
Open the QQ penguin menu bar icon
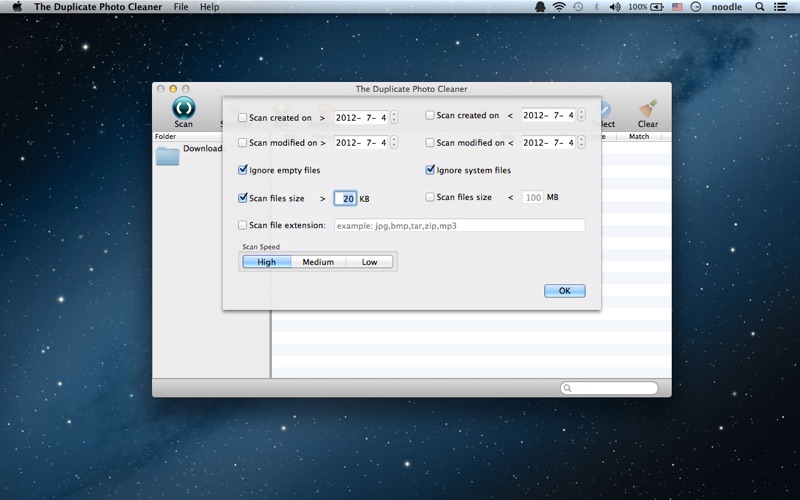[x=540, y=7]
